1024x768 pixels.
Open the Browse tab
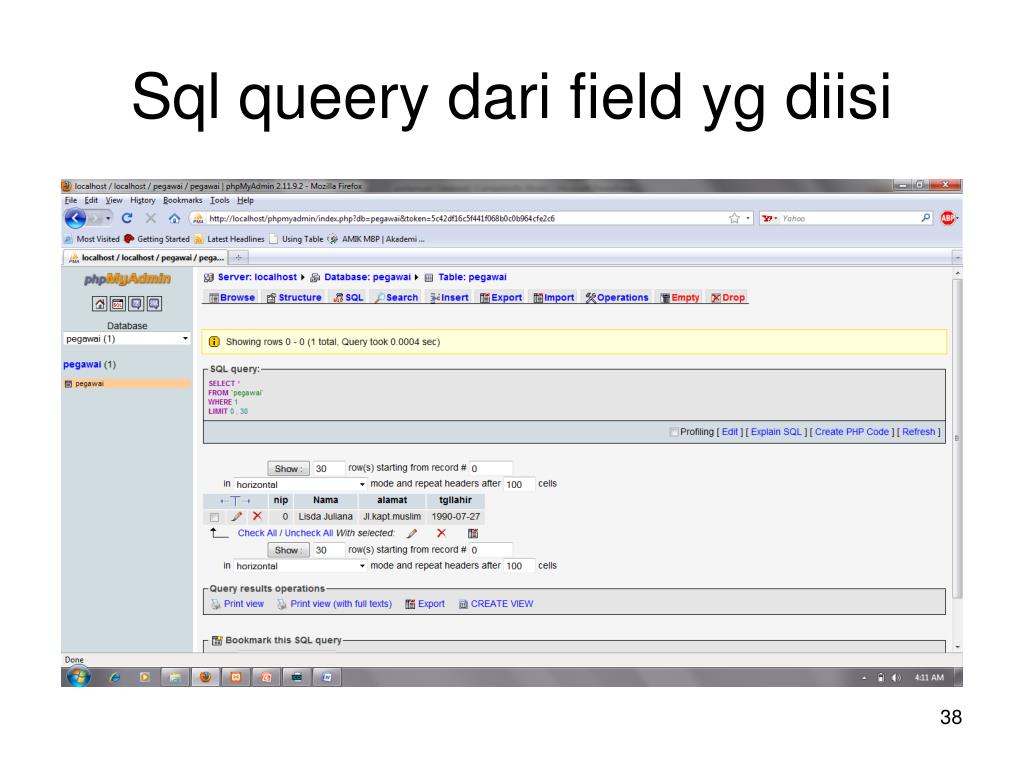[231, 298]
